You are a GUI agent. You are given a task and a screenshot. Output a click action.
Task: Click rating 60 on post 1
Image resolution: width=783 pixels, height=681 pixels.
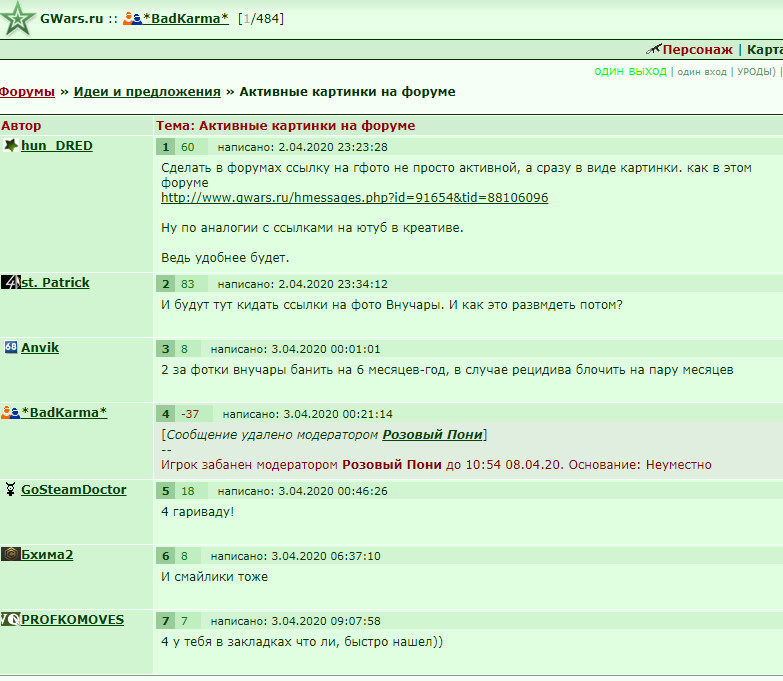coord(187,147)
